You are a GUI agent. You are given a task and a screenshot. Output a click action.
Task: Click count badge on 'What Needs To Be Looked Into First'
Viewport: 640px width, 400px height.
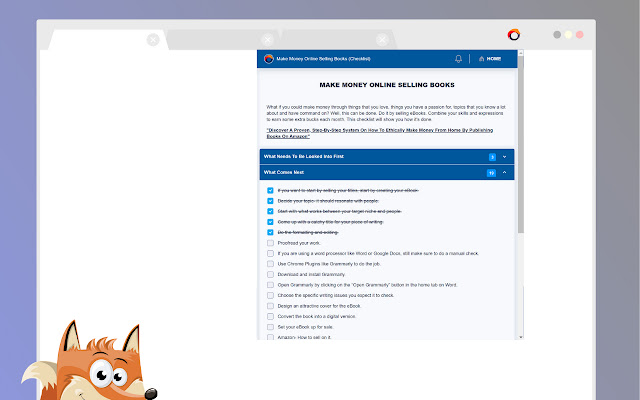[x=492, y=157]
